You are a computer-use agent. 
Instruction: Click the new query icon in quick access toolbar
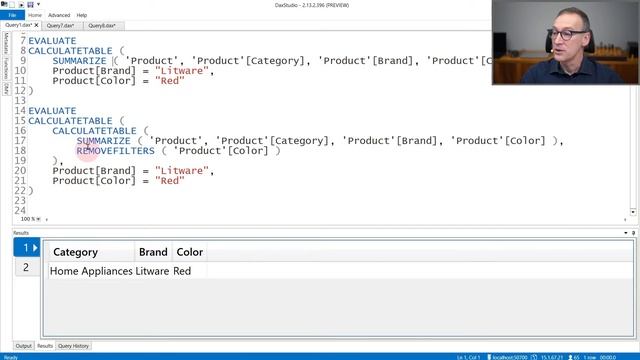click(12, 4)
